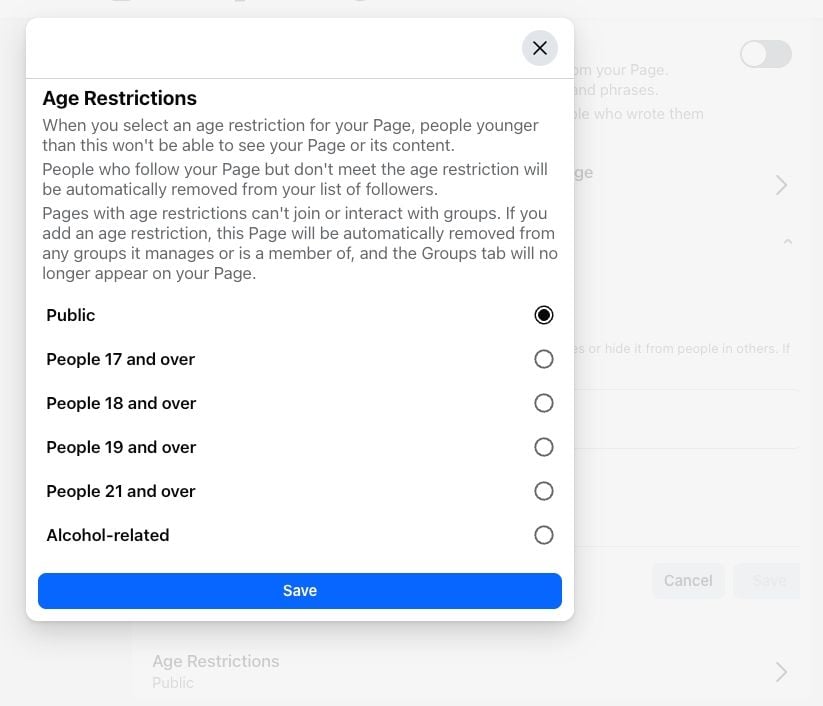This screenshot has width=823, height=706.
Task: Select People 21 and over radio button
Action: click(543, 491)
